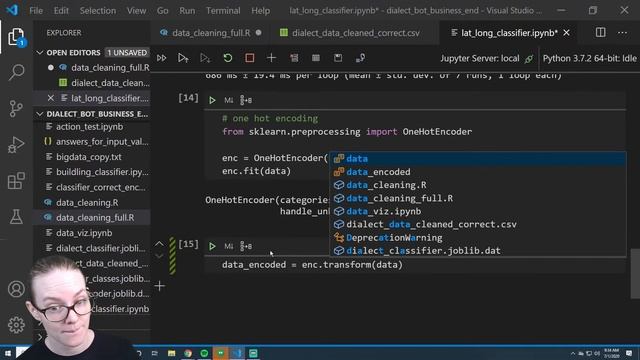Run current cell and below

(205, 58)
